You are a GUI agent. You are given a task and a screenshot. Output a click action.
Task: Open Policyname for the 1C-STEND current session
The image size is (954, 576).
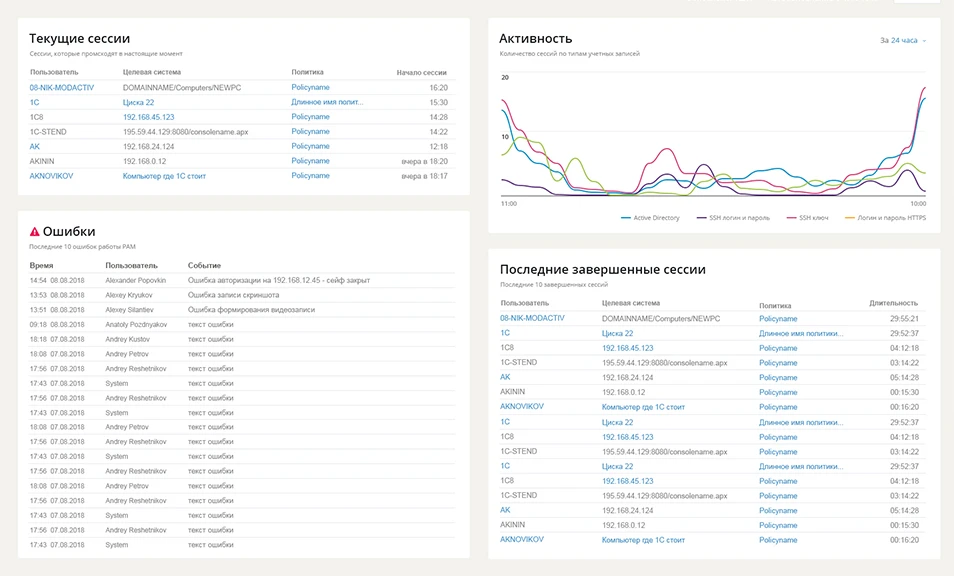point(310,131)
